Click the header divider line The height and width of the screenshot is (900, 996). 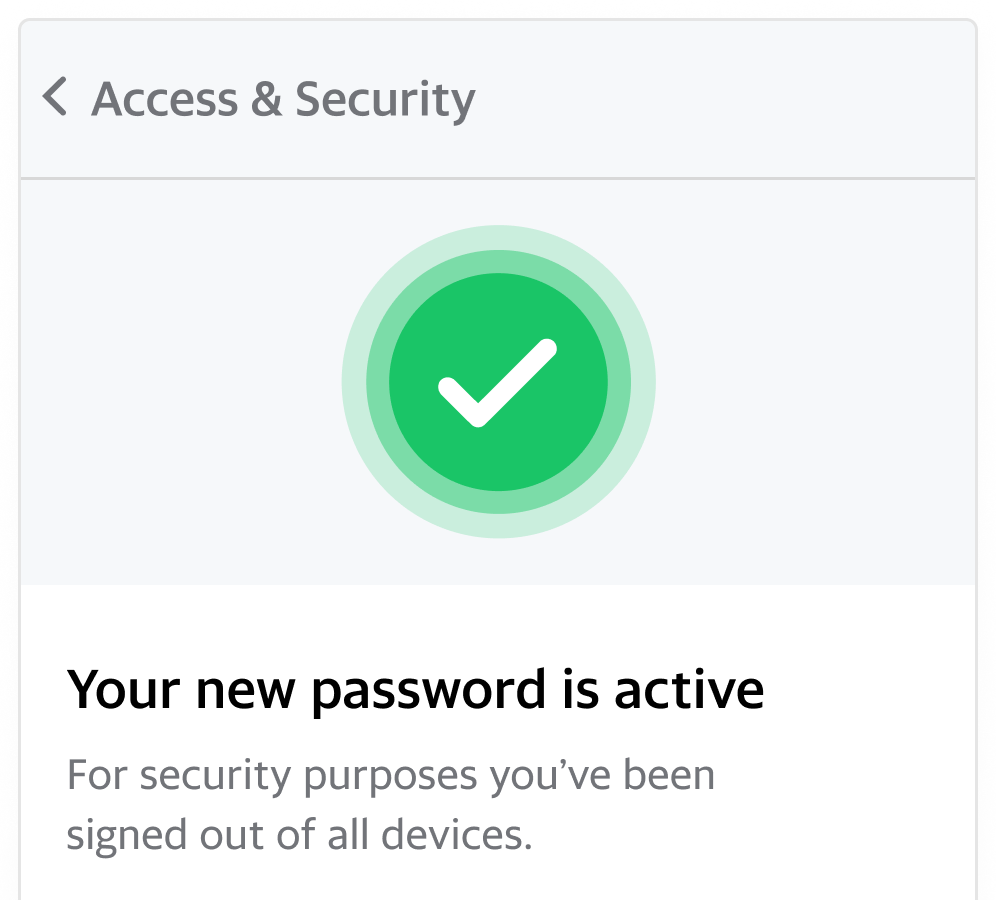[498, 179]
